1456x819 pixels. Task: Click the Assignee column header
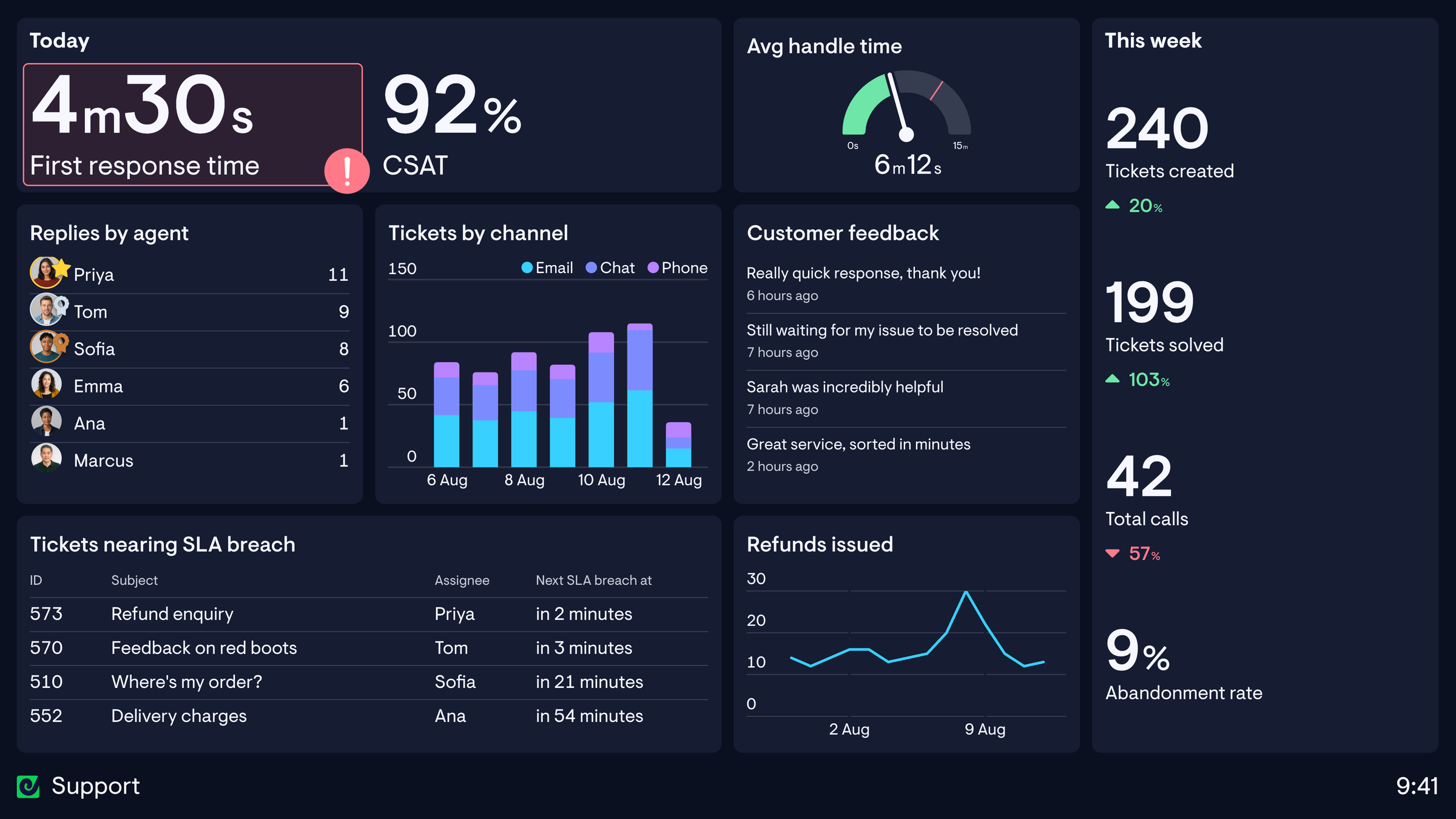coord(462,581)
